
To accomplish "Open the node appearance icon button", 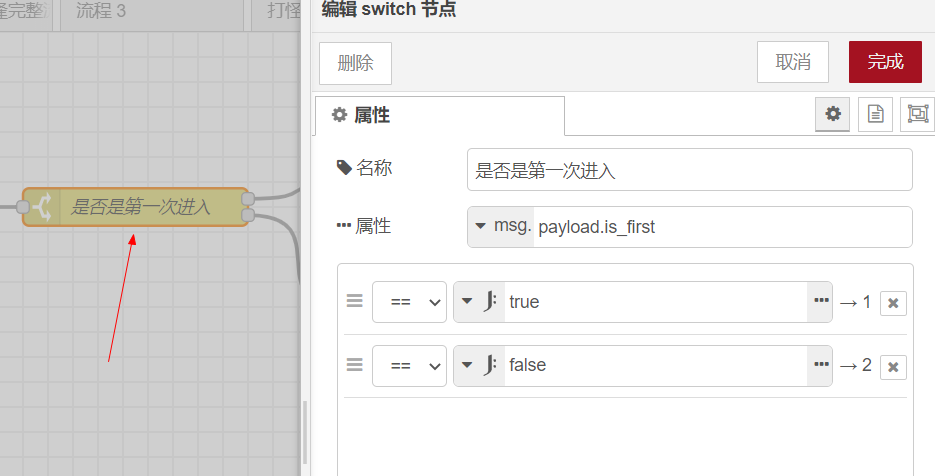I will (x=918, y=114).
